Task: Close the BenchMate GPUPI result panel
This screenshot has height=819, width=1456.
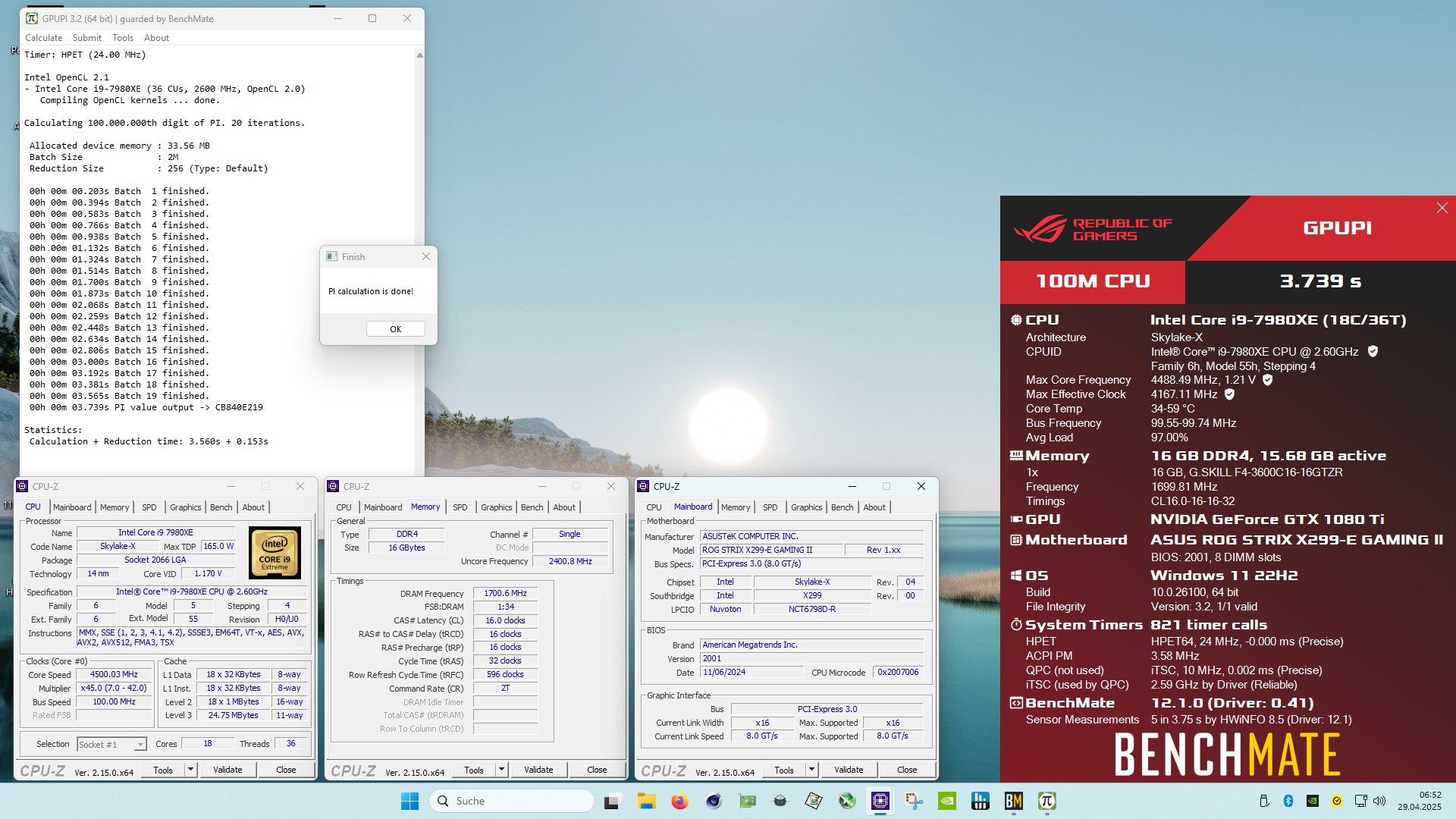Action: tap(1442, 208)
